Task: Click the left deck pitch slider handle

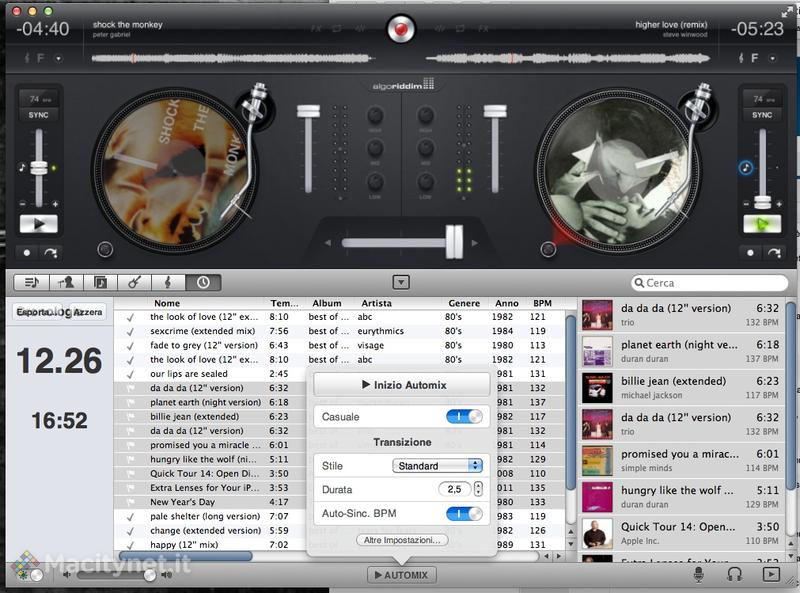Action: [x=39, y=168]
